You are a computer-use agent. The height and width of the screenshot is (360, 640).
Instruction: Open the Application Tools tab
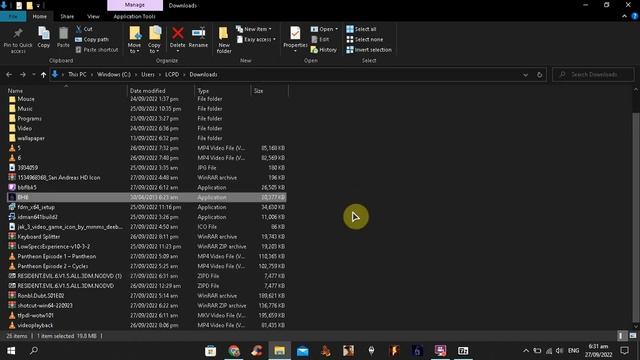tap(134, 16)
